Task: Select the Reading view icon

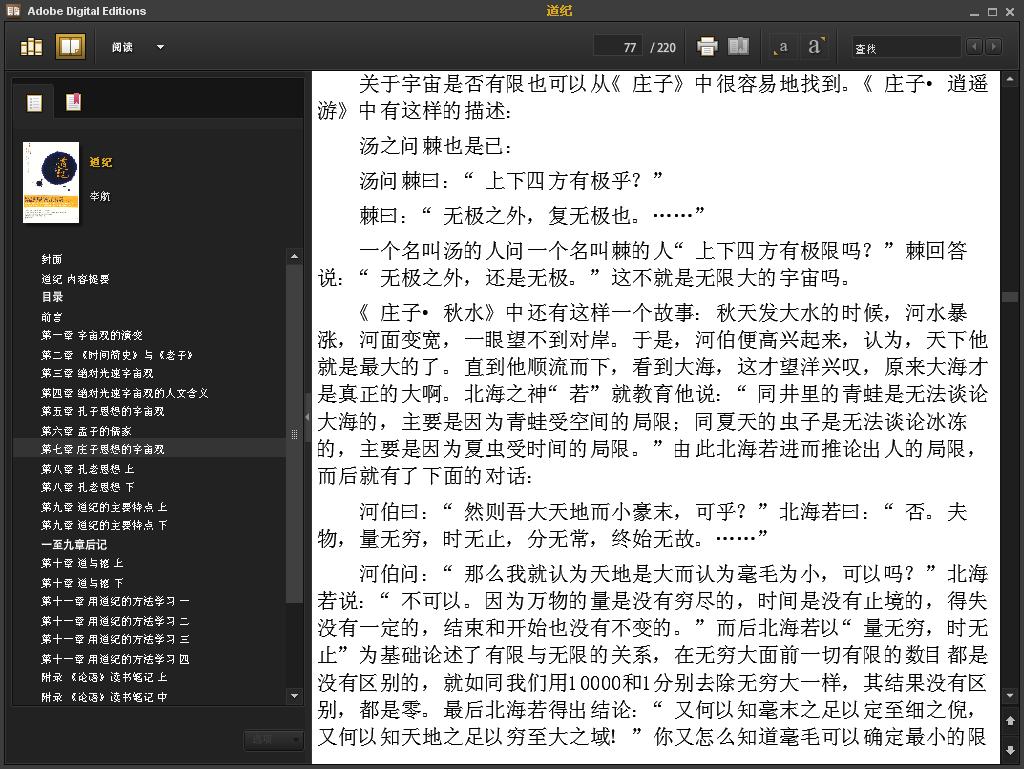Action: tap(70, 47)
